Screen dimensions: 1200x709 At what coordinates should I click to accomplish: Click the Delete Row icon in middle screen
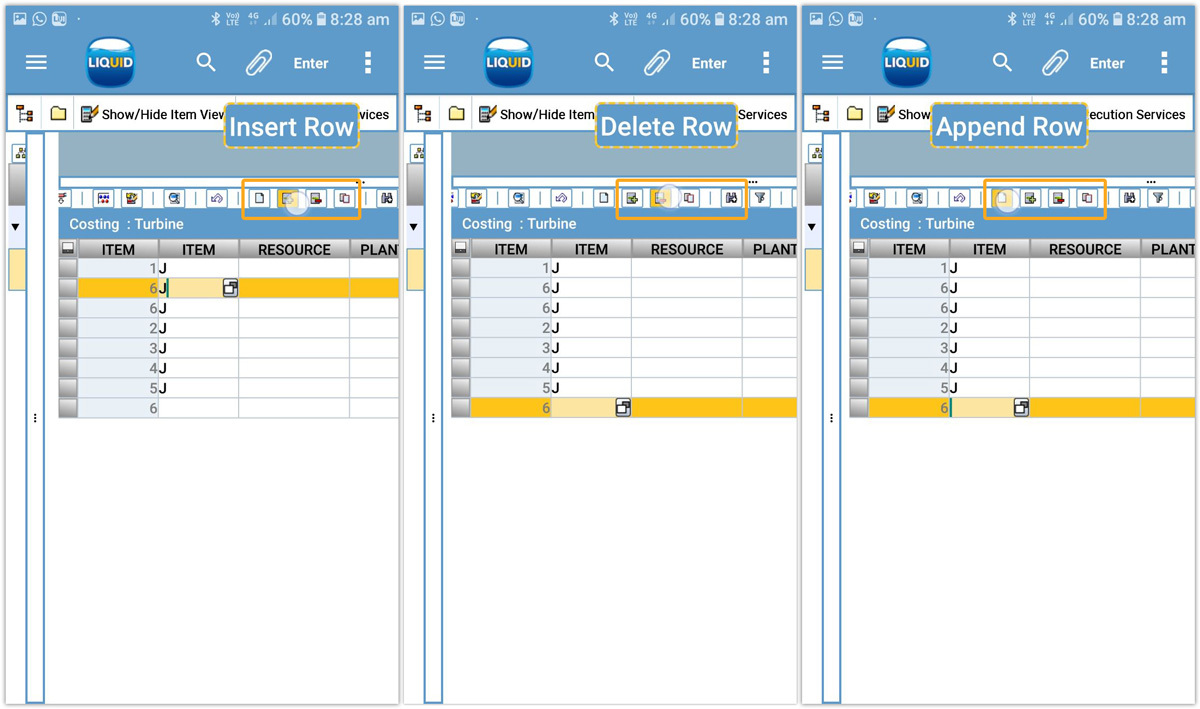[661, 199]
